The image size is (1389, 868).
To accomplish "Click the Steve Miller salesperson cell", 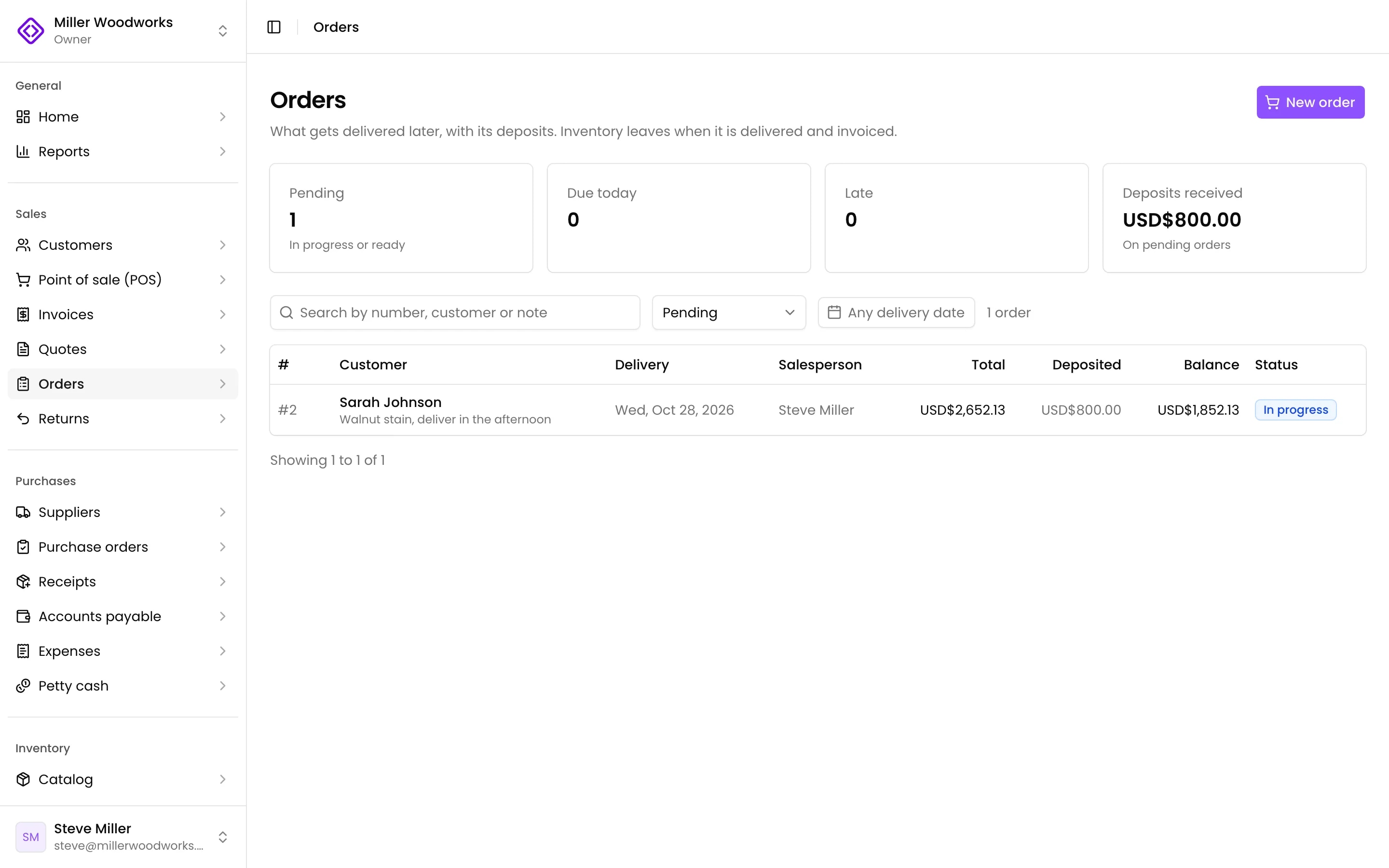I will pos(816,410).
